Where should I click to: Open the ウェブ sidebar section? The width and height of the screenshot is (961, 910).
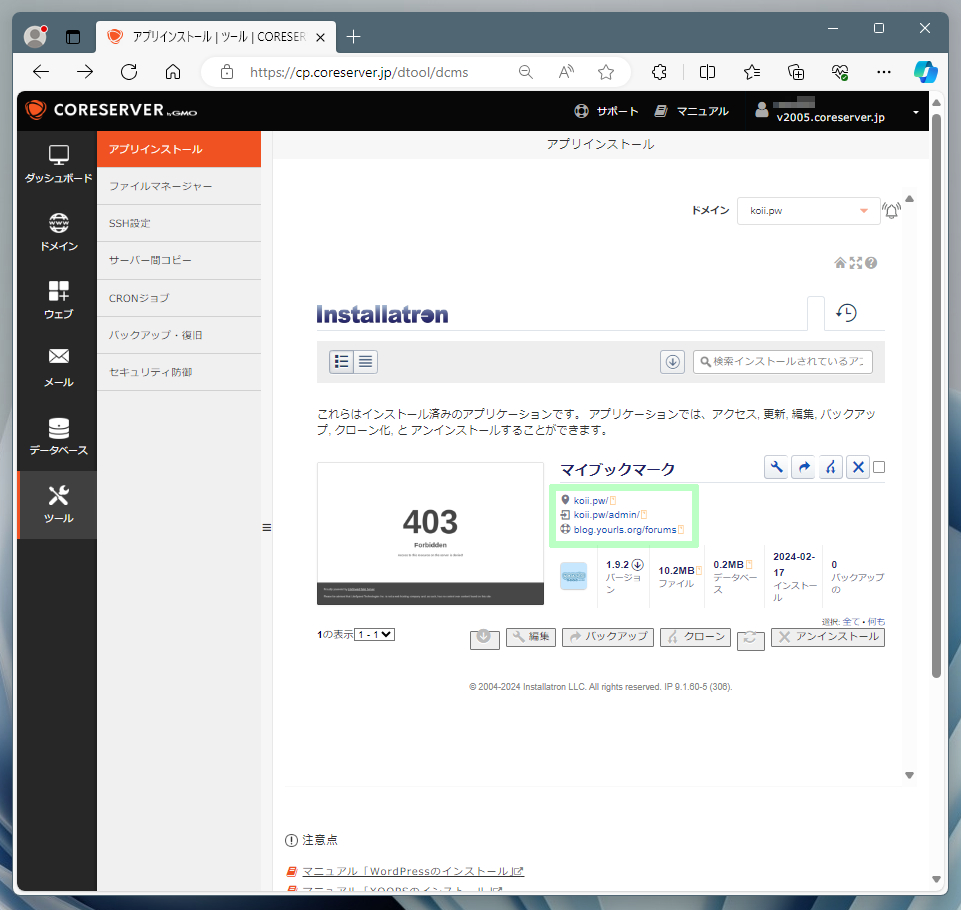(58, 300)
